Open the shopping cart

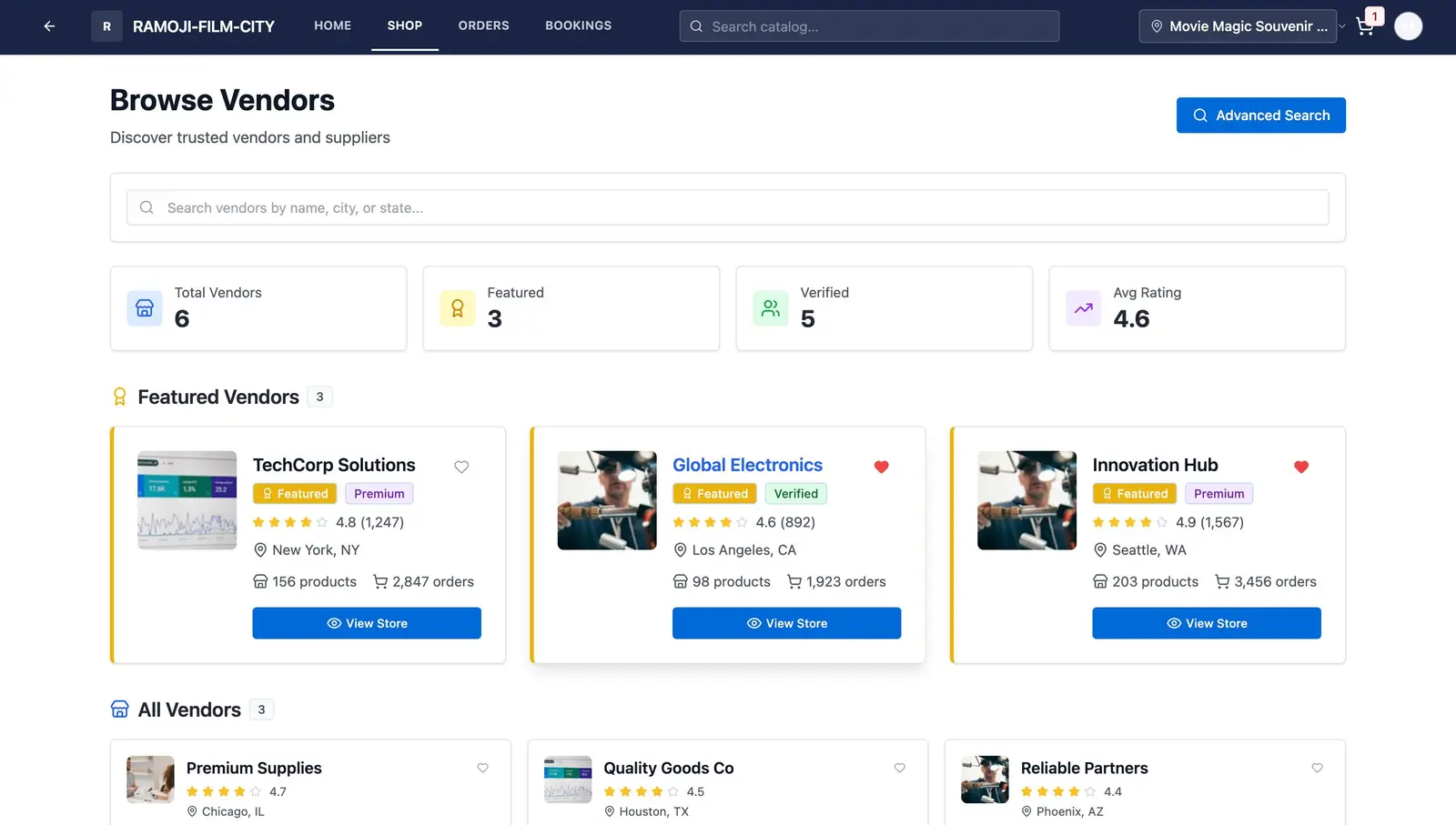pyautogui.click(x=1365, y=26)
